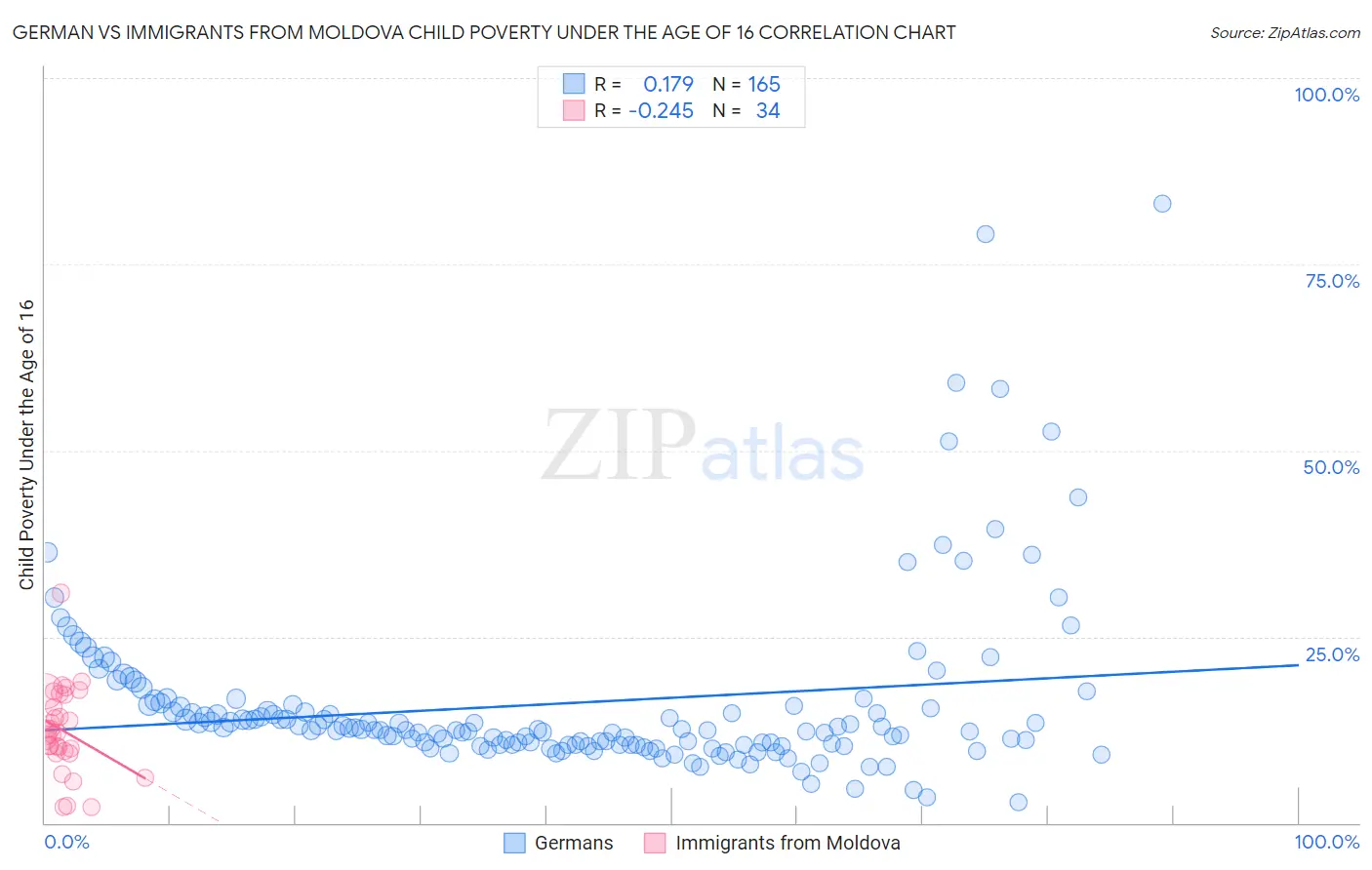Viewport: 1372px width, 870px height.
Task: Click the -0.245 correlation value
Action: coord(661,110)
